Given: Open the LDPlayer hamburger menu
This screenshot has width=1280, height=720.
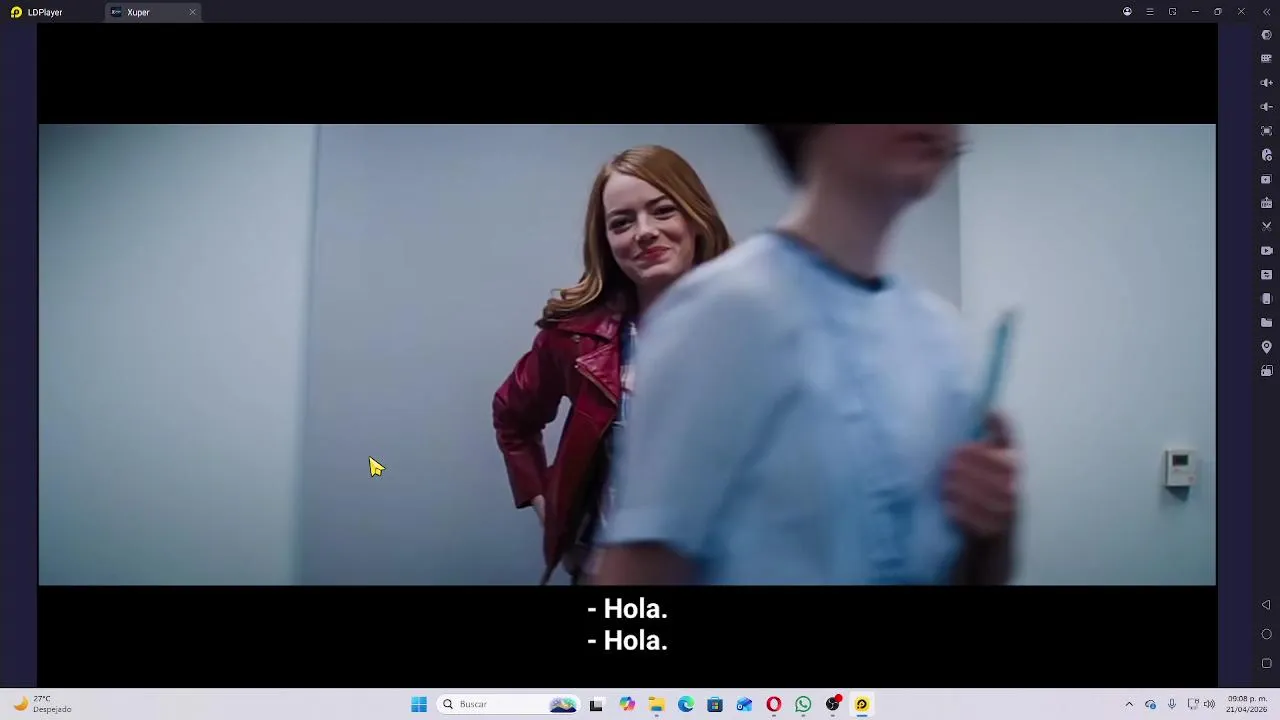Looking at the screenshot, I should (1150, 12).
